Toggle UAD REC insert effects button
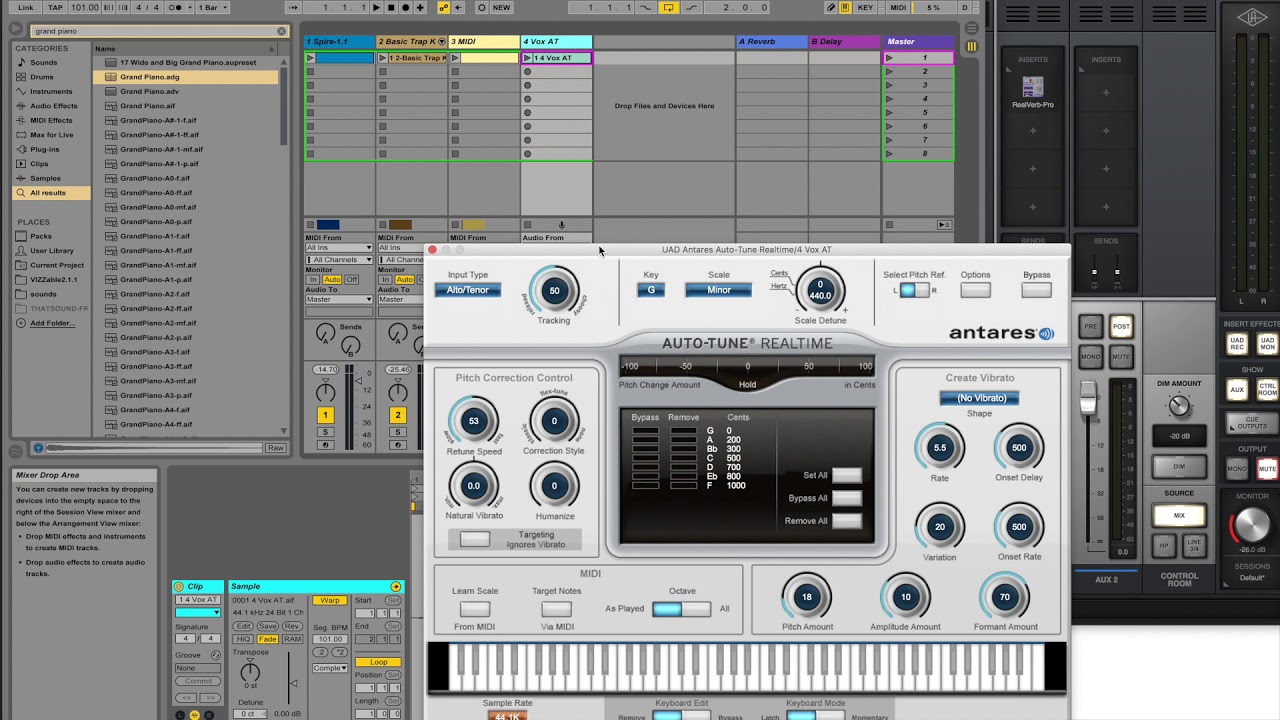This screenshot has height=720, width=1280. pos(1237,344)
